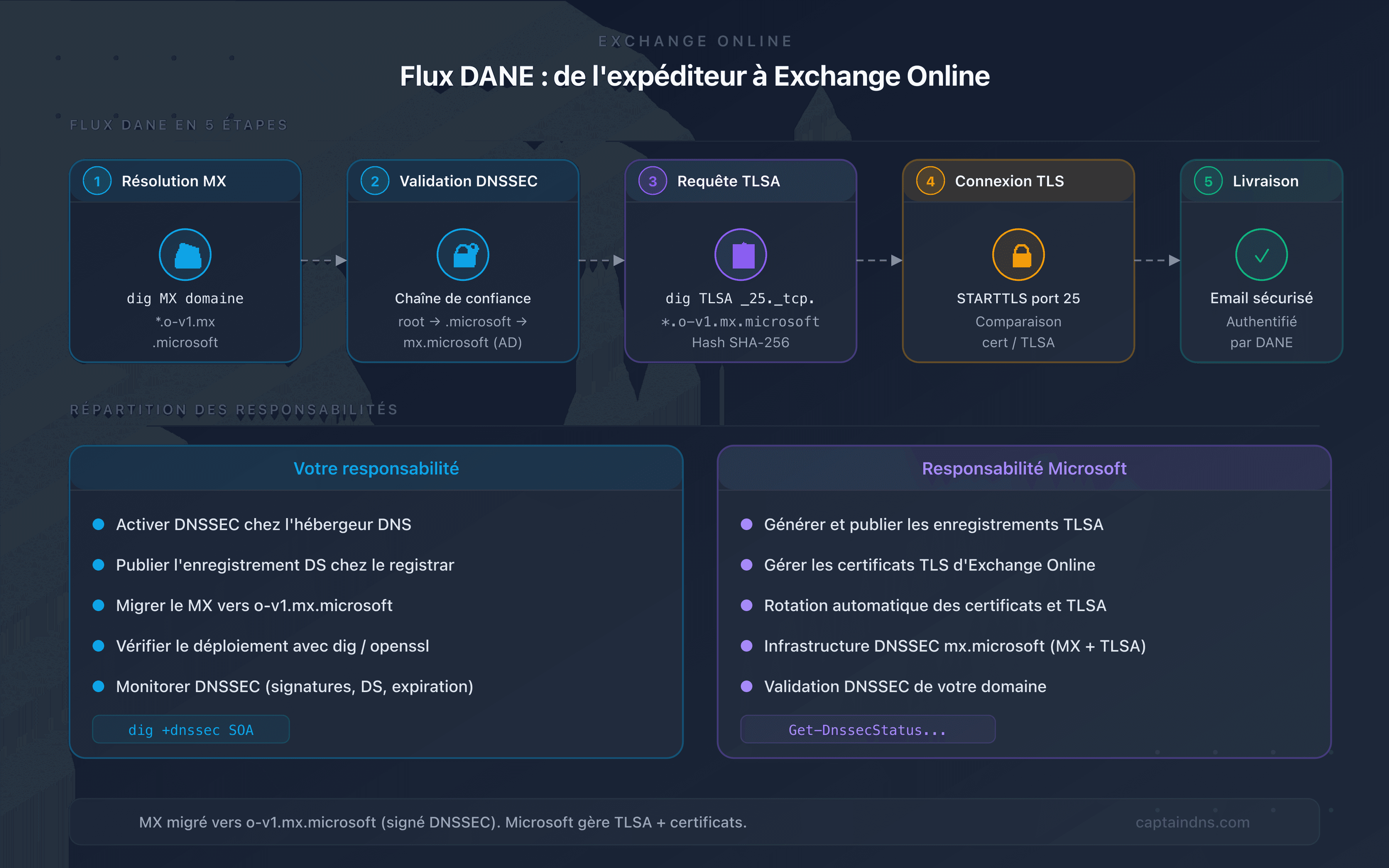The width and height of the screenshot is (1389, 868).
Task: Select the Votre responsabilité header tab
Action: pos(376,468)
